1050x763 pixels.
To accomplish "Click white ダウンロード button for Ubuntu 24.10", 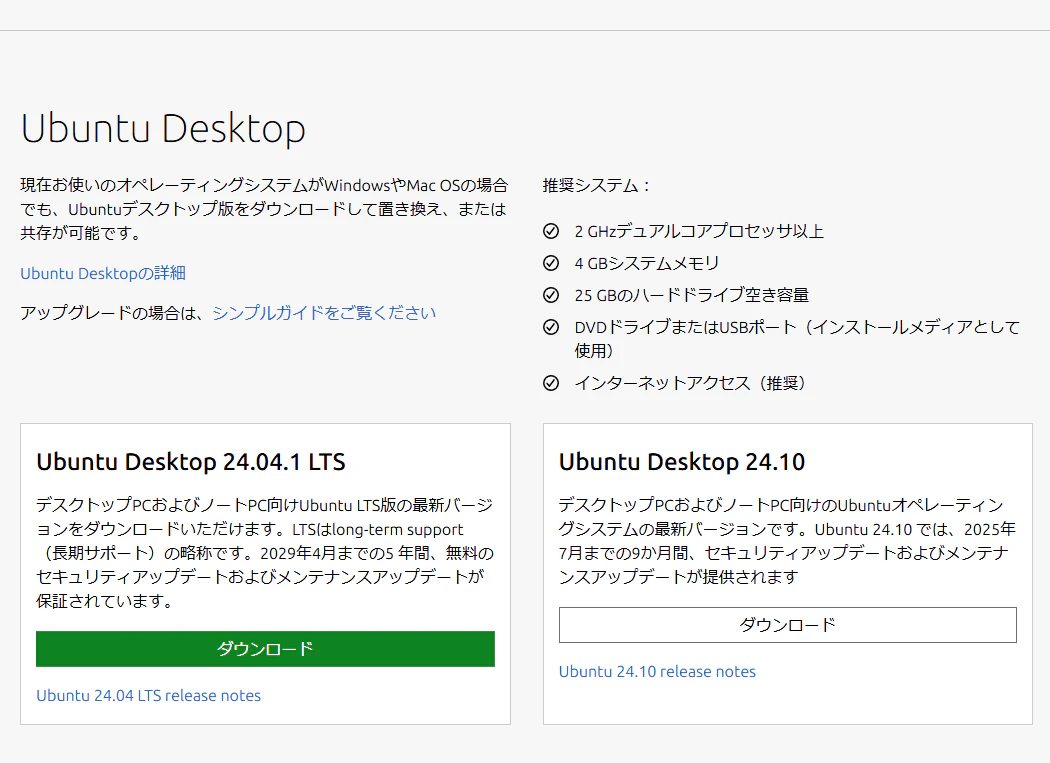I will click(x=788, y=625).
